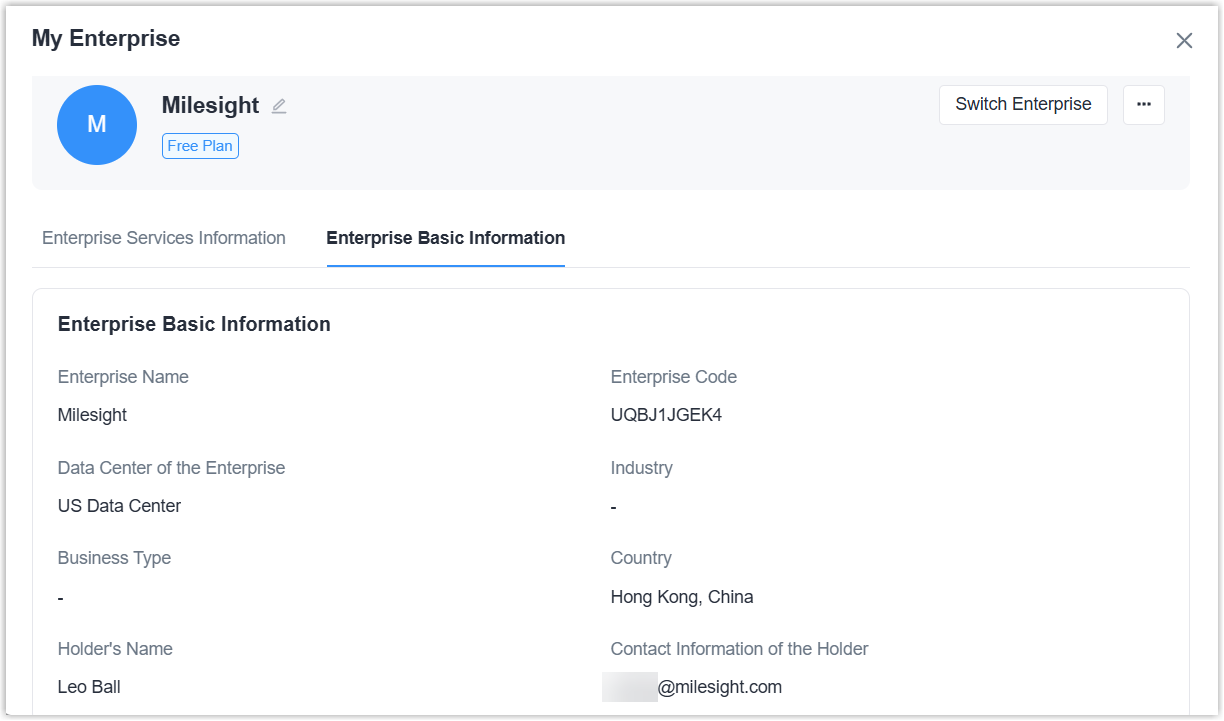Click the @milesight.com contact email
The image size is (1224, 721).
tap(718, 687)
